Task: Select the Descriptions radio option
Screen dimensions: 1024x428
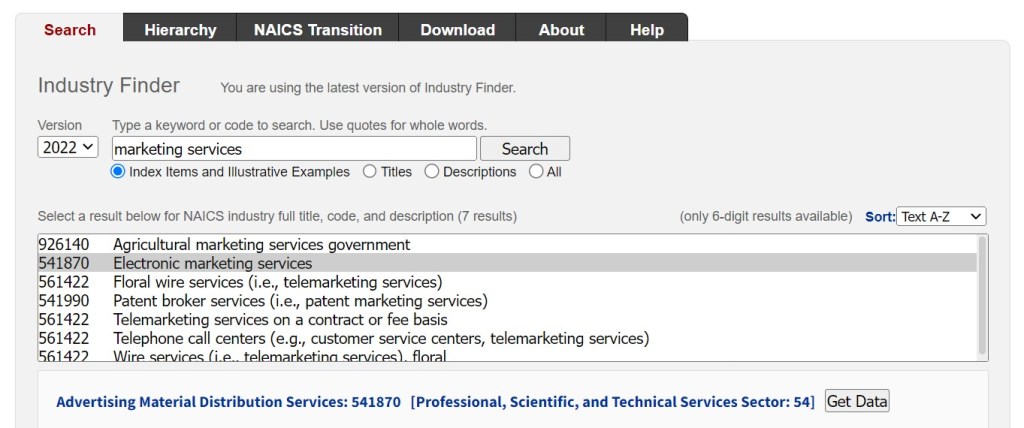Action: [x=432, y=172]
